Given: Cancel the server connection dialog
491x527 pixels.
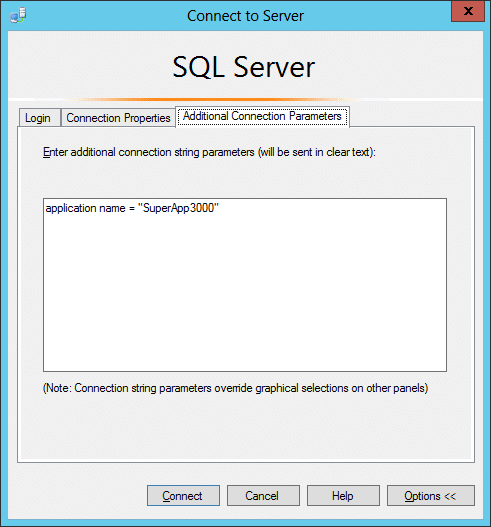Looking at the screenshot, I should pos(263,495).
